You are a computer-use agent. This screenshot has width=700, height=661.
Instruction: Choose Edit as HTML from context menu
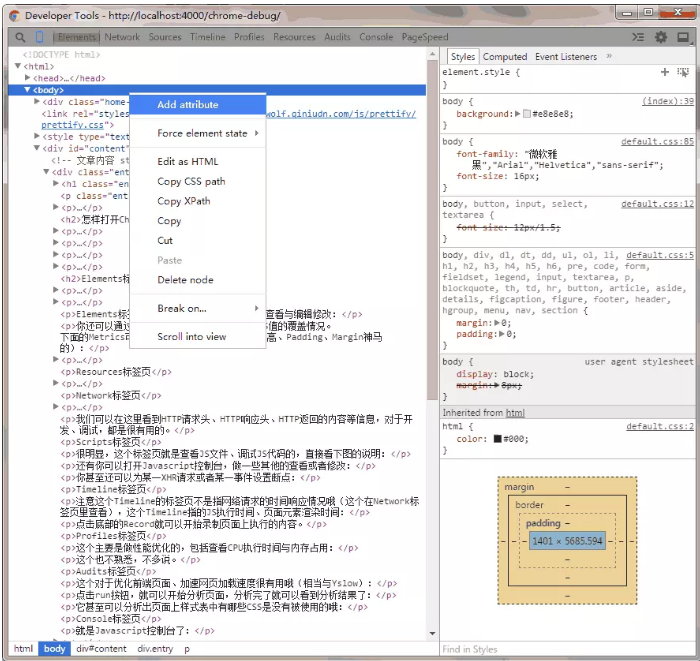[x=187, y=162]
